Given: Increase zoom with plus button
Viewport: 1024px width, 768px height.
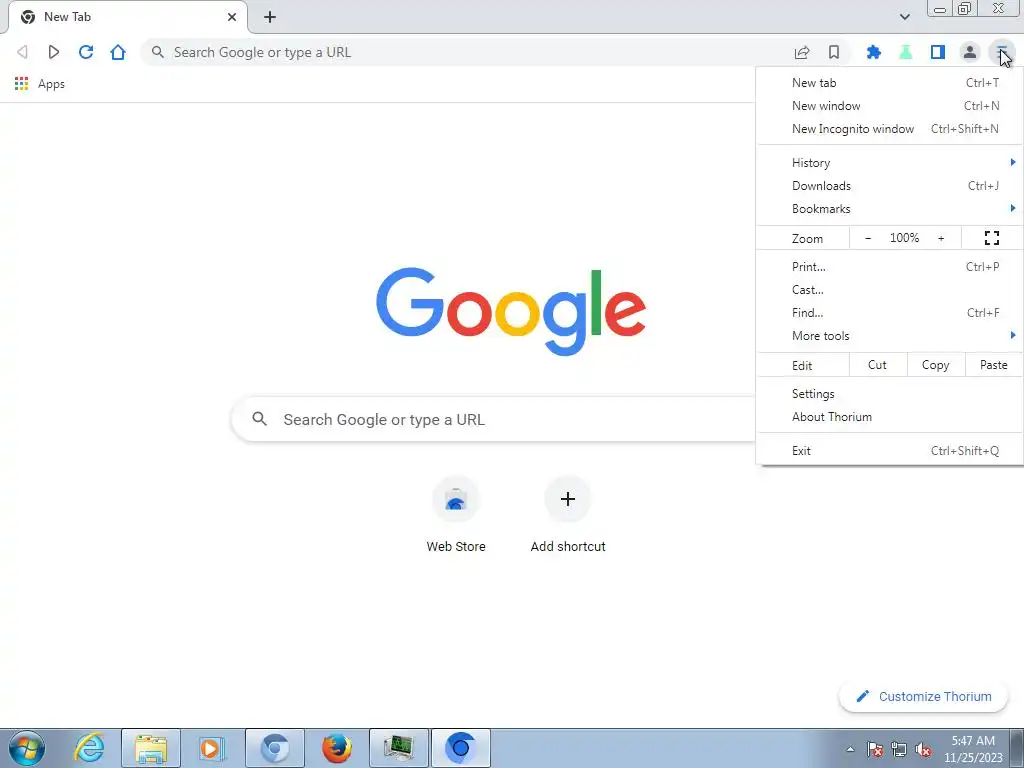Looking at the screenshot, I should [941, 238].
